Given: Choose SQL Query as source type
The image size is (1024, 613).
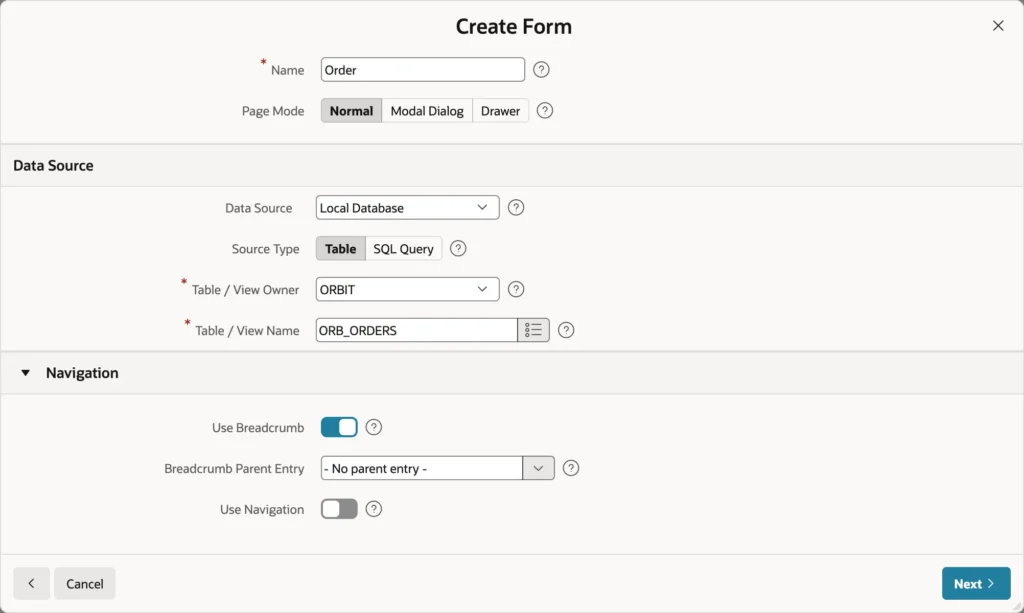Looking at the screenshot, I should (404, 249).
